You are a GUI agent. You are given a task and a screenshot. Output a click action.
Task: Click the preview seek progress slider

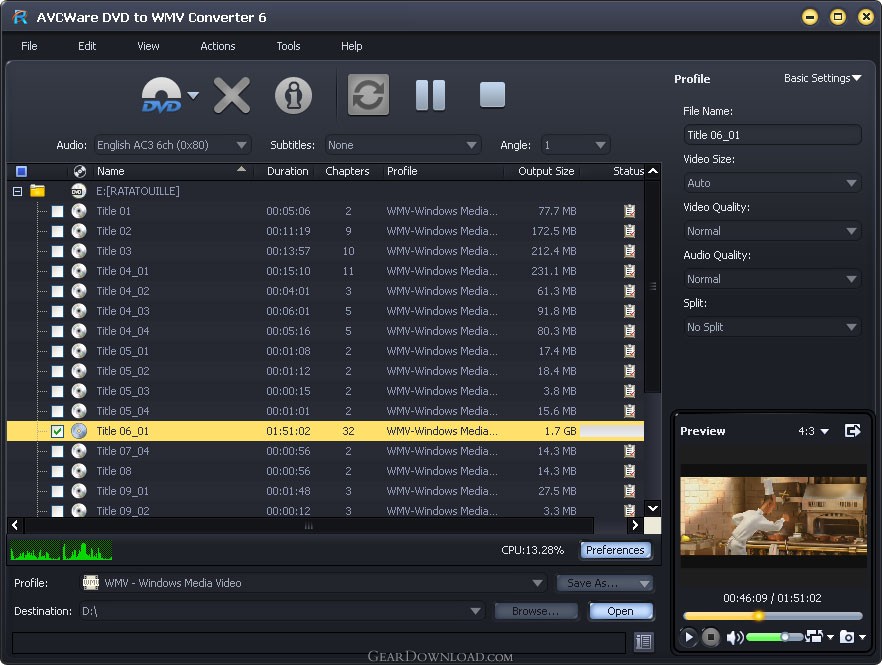[x=772, y=616]
